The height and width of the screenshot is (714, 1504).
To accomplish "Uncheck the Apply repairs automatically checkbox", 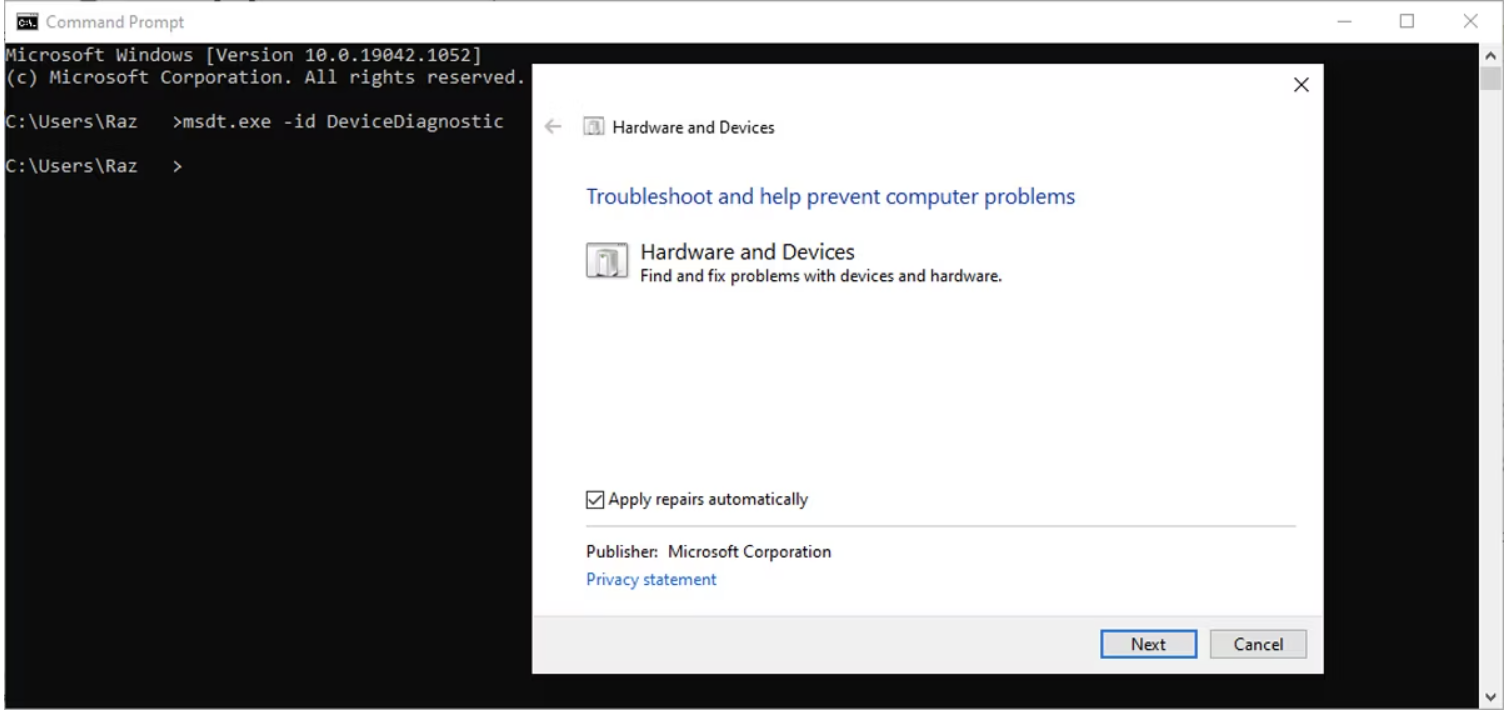I will point(595,500).
